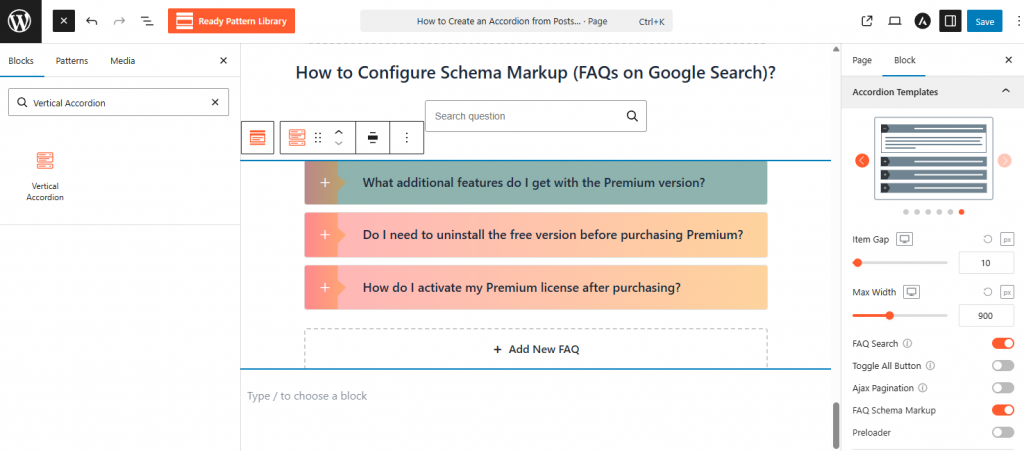The width and height of the screenshot is (1024, 451).
Task: Enable the Toggle All Button switch
Action: (1002, 366)
